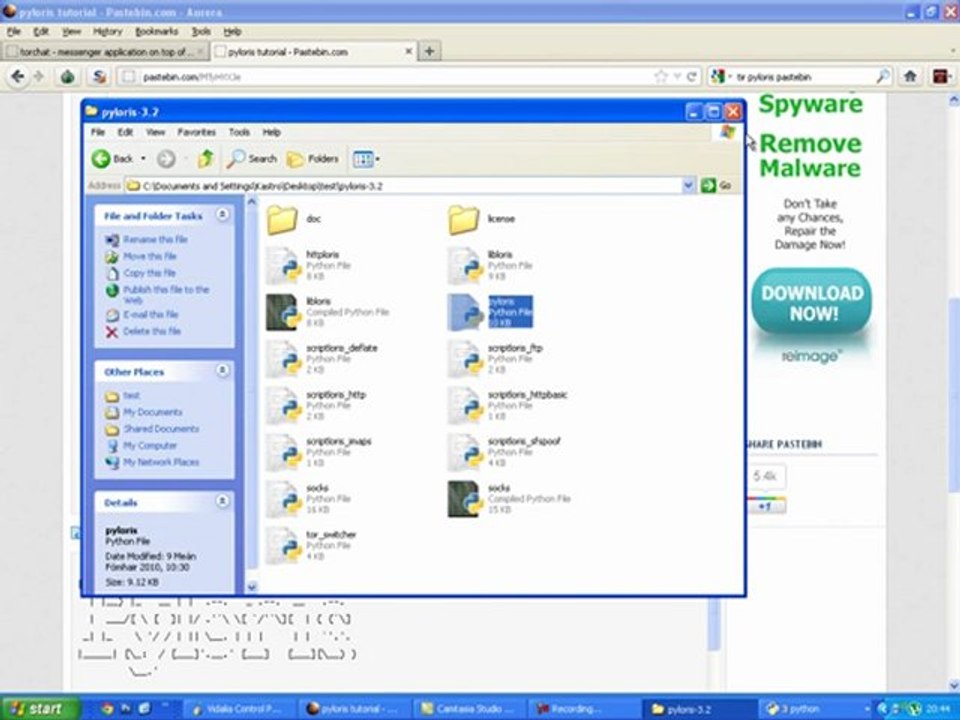Open the Edit menu in Explorer window

click(x=125, y=132)
